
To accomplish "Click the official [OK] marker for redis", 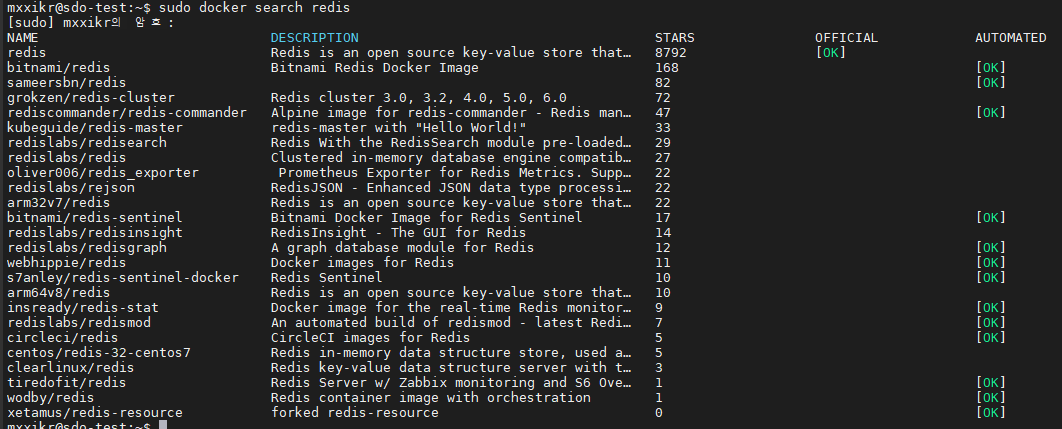I will click(x=830, y=52).
